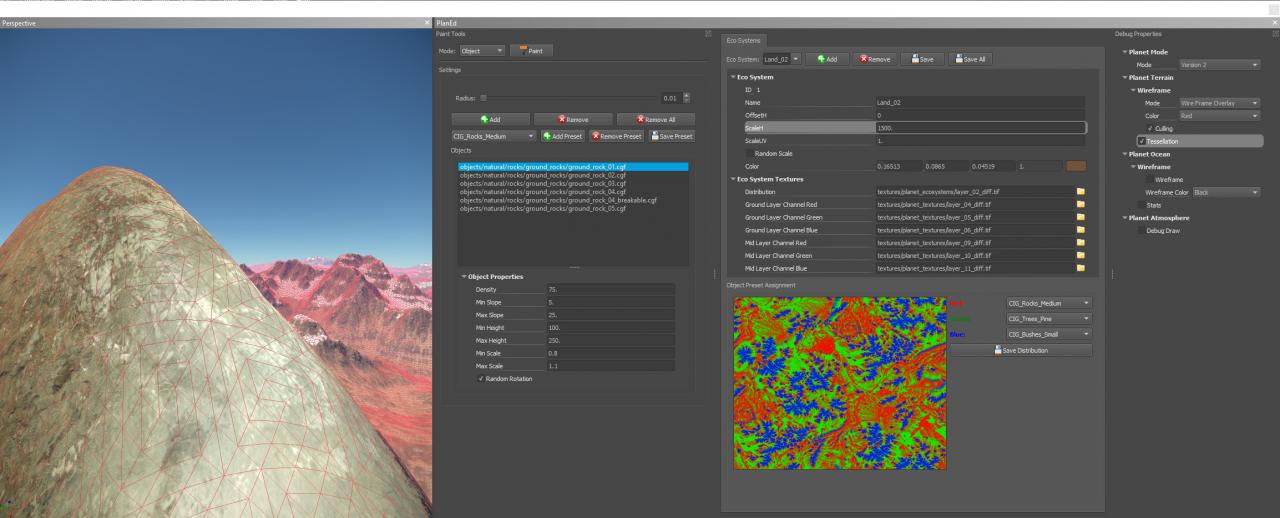Image resolution: width=1280 pixels, height=518 pixels.
Task: Click the Paint button in Paint Tools
Action: 531,51
